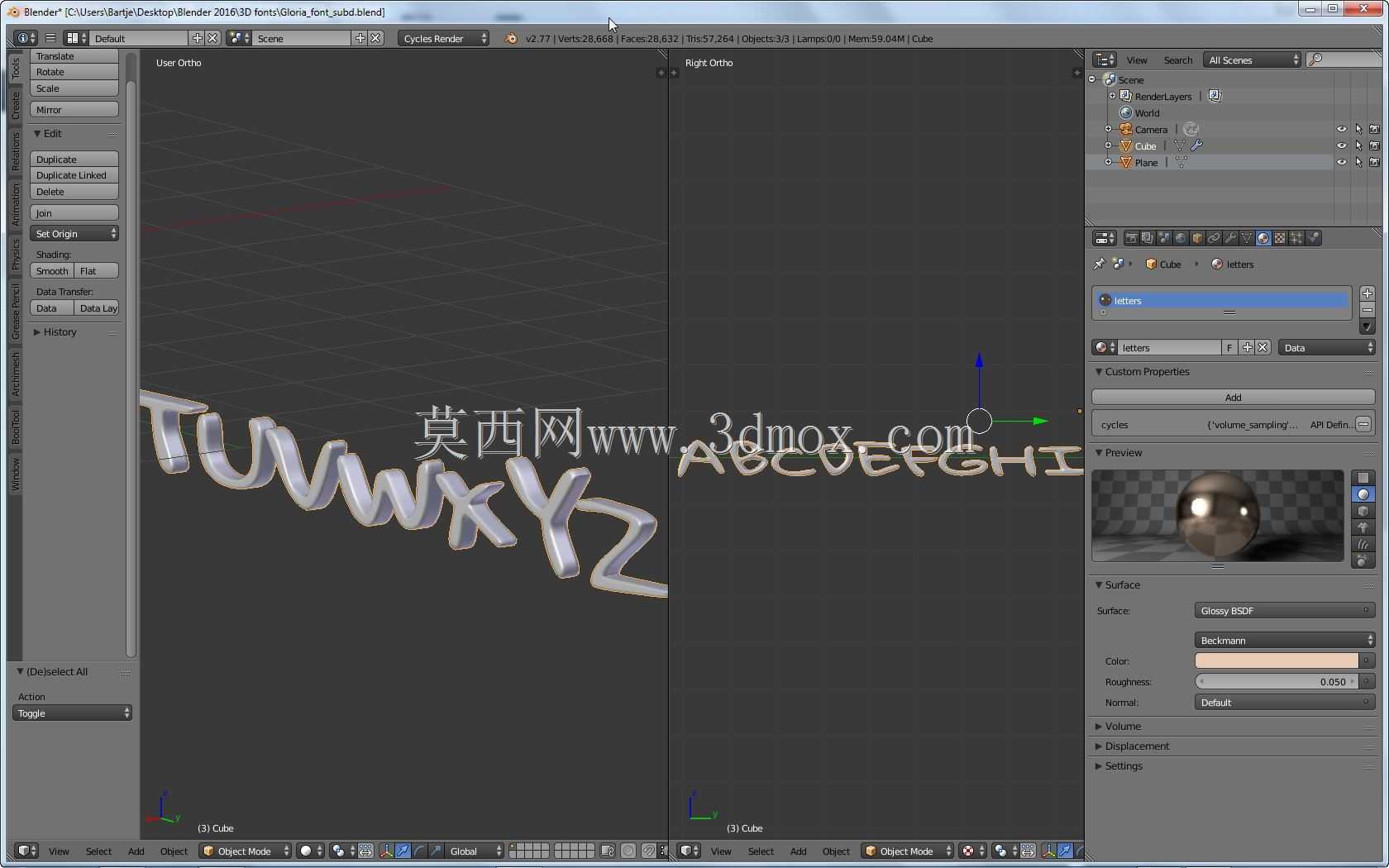This screenshot has height=868, width=1389.
Task: Open the Constraints properties tab icon
Action: point(1214,238)
